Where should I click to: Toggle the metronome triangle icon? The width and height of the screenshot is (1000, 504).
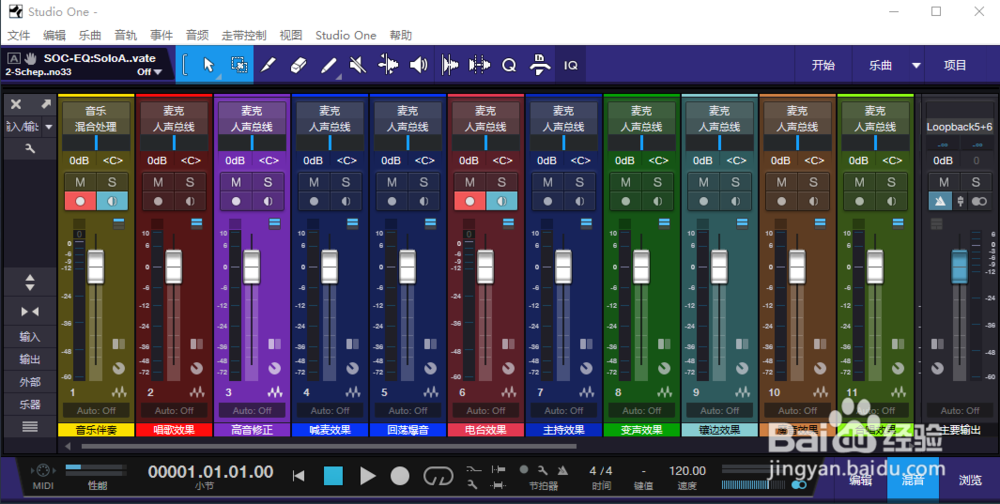coord(562,470)
